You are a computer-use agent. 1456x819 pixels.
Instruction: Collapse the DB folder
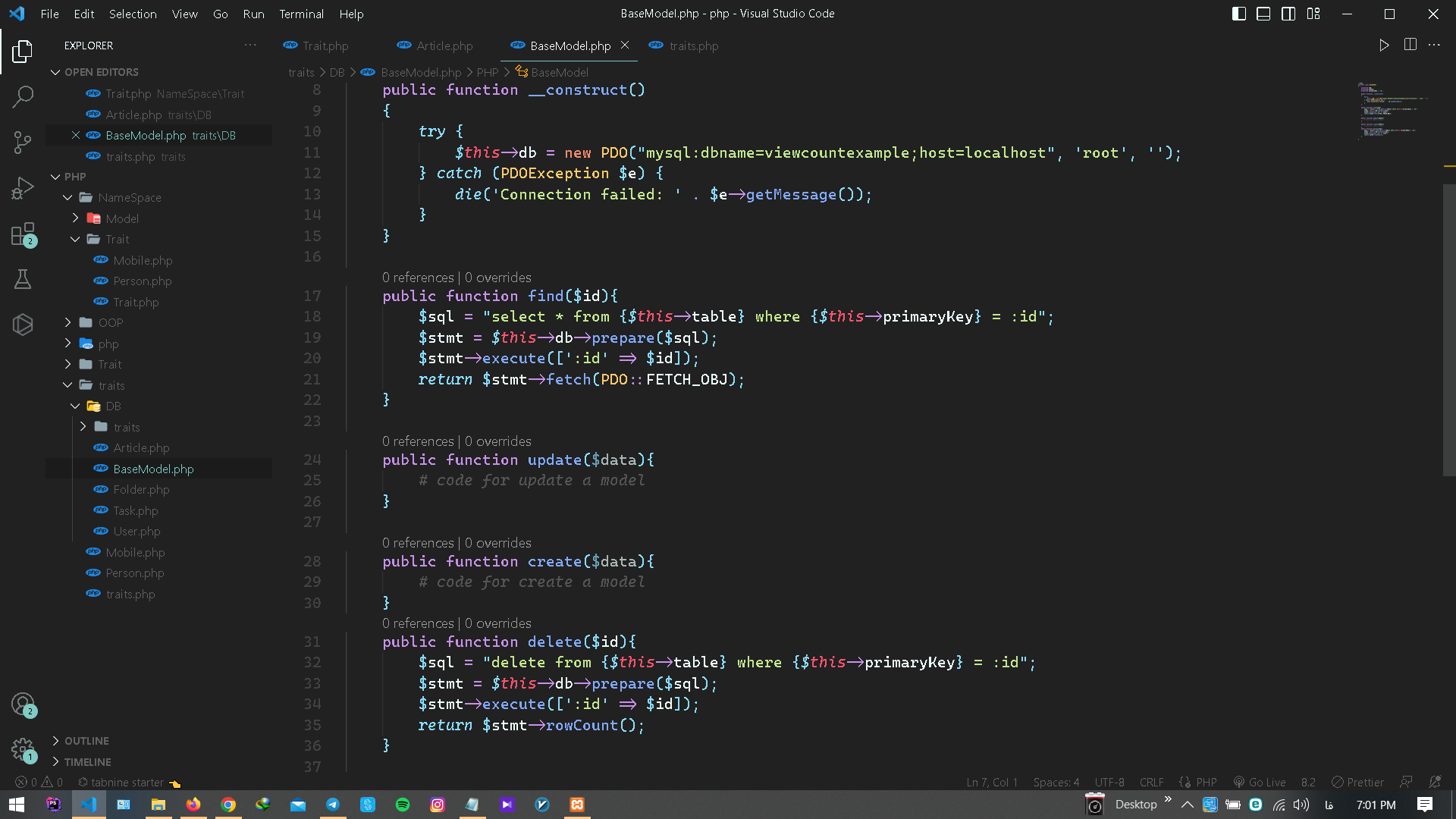click(x=112, y=406)
